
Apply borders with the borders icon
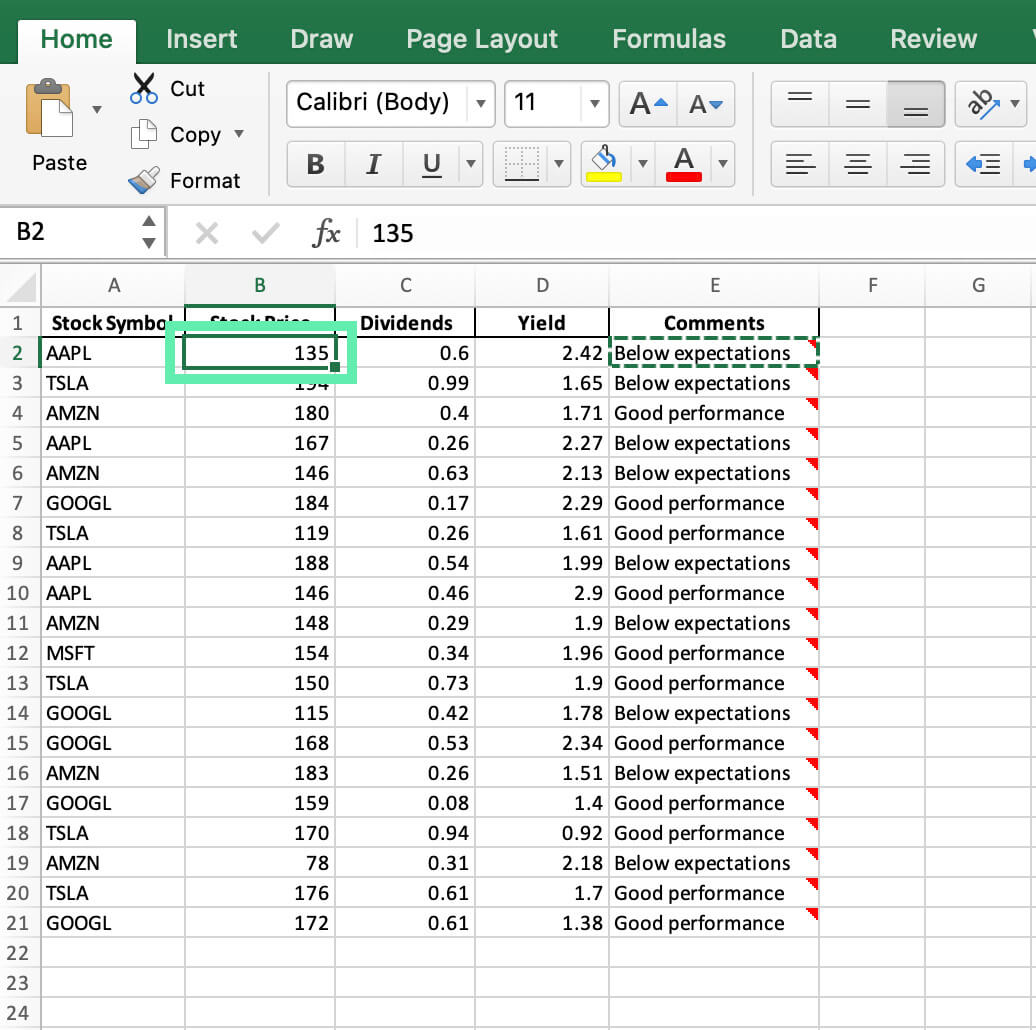521,164
